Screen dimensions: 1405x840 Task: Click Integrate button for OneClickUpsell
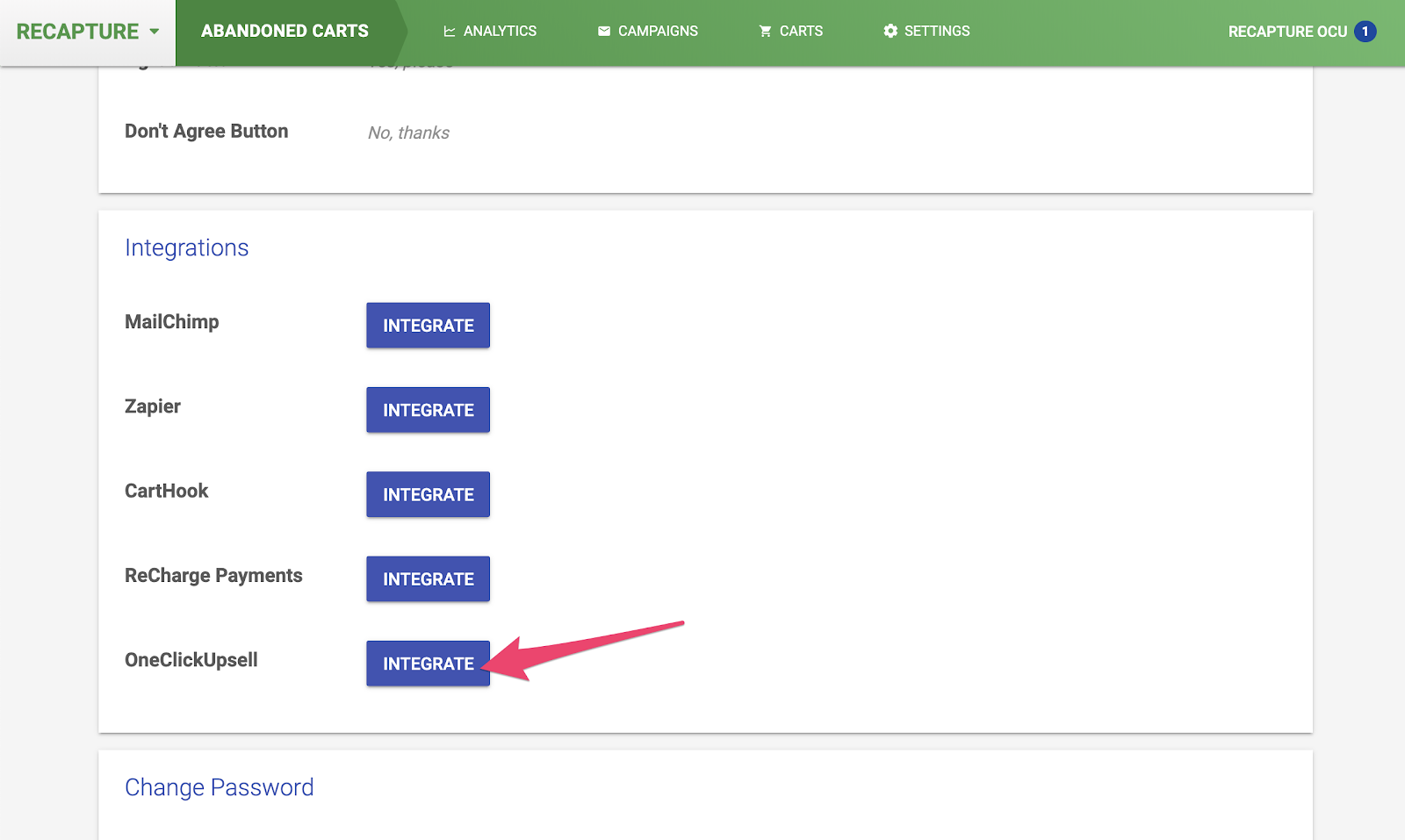click(429, 664)
